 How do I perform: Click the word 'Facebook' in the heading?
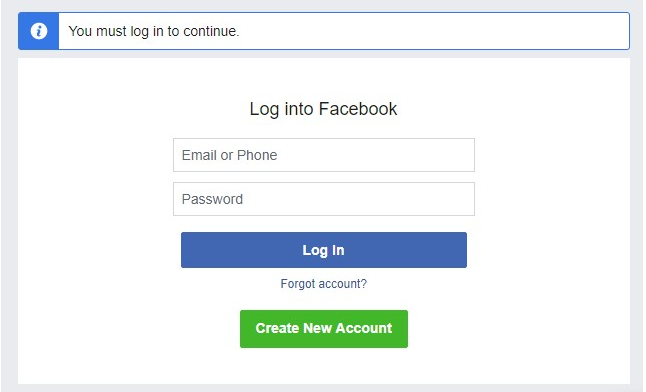click(x=358, y=109)
